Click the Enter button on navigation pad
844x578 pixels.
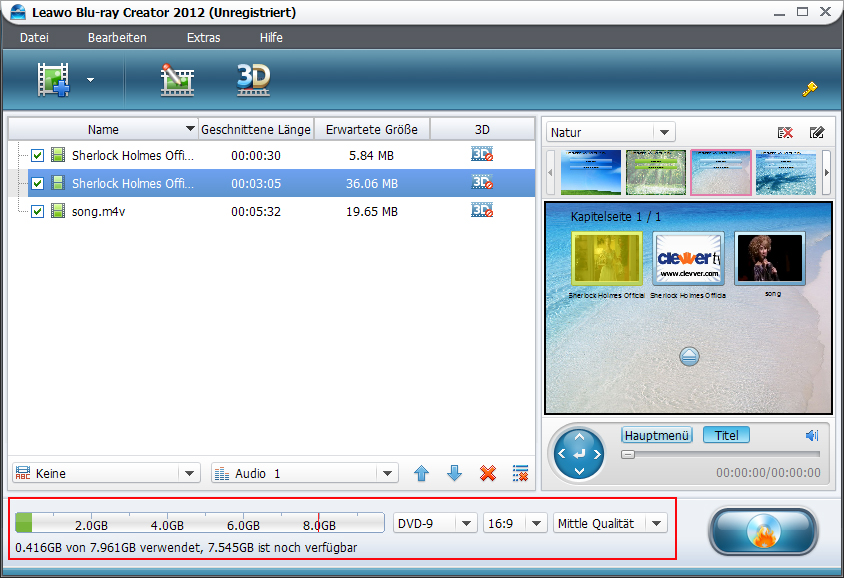pyautogui.click(x=579, y=454)
